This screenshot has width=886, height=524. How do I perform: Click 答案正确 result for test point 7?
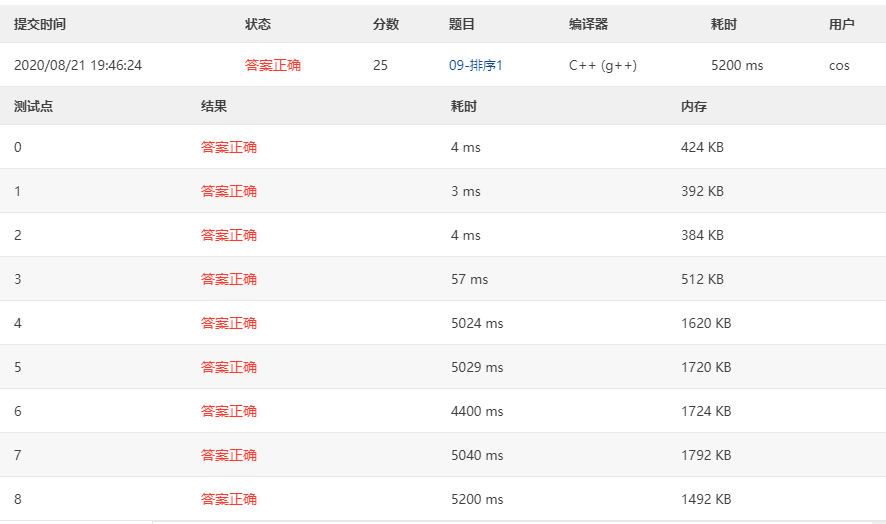(x=229, y=456)
